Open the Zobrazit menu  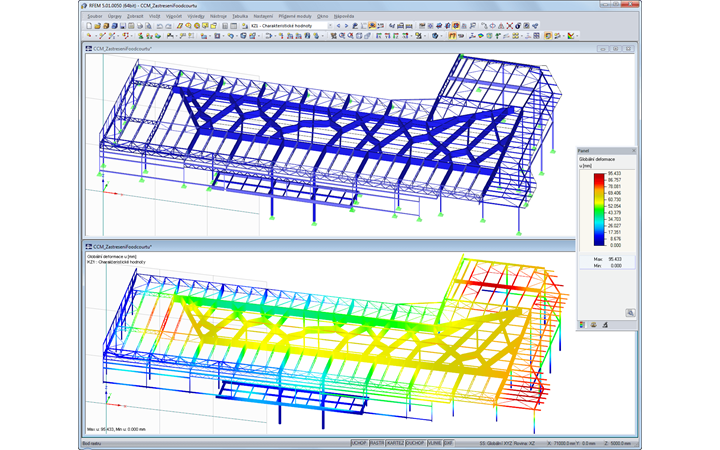135,16
